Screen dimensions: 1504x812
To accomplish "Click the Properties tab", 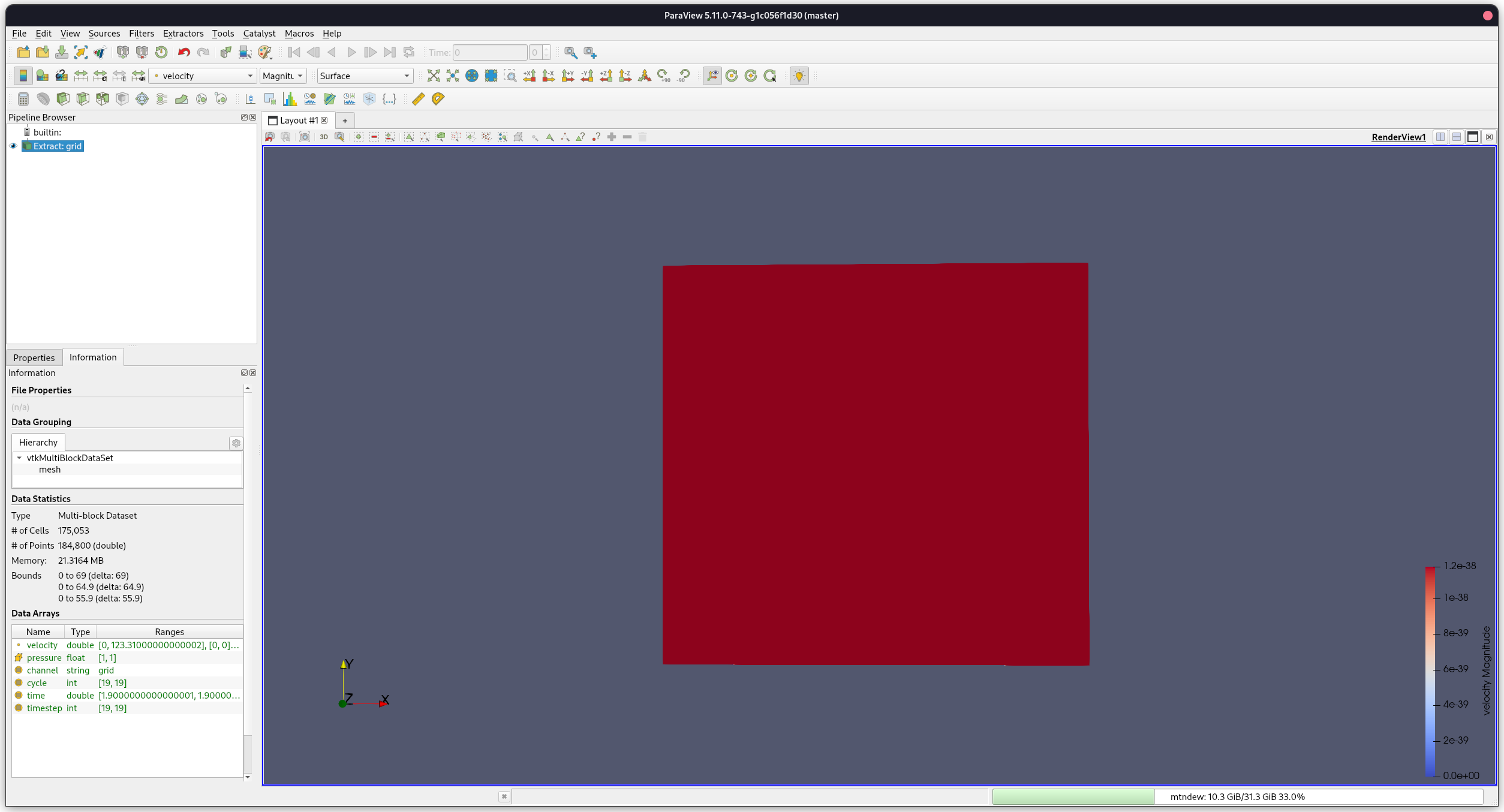I will (34, 357).
